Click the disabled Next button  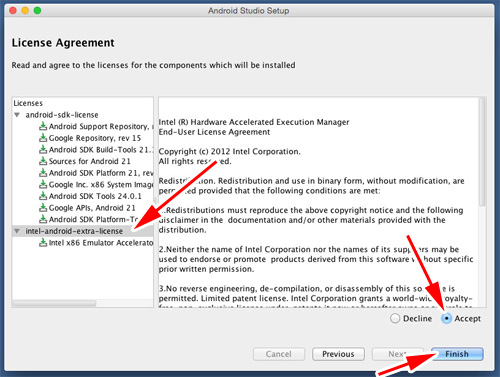point(398,354)
